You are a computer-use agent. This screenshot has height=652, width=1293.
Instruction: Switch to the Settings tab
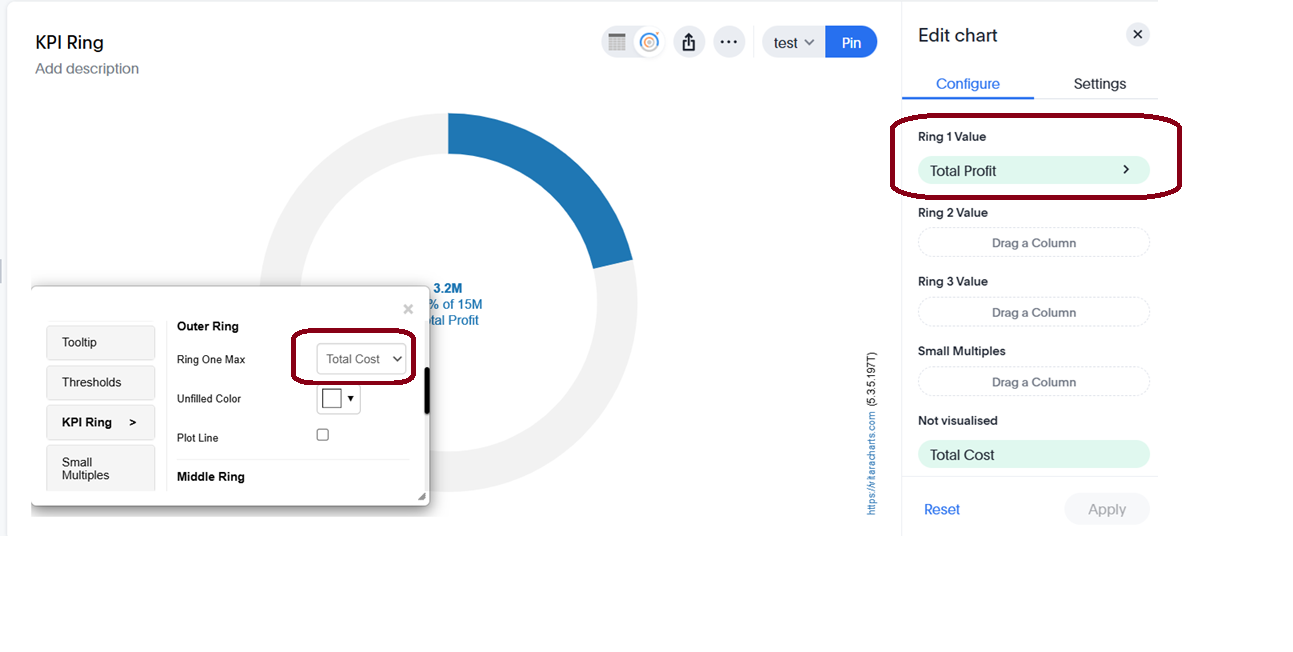coord(1099,84)
